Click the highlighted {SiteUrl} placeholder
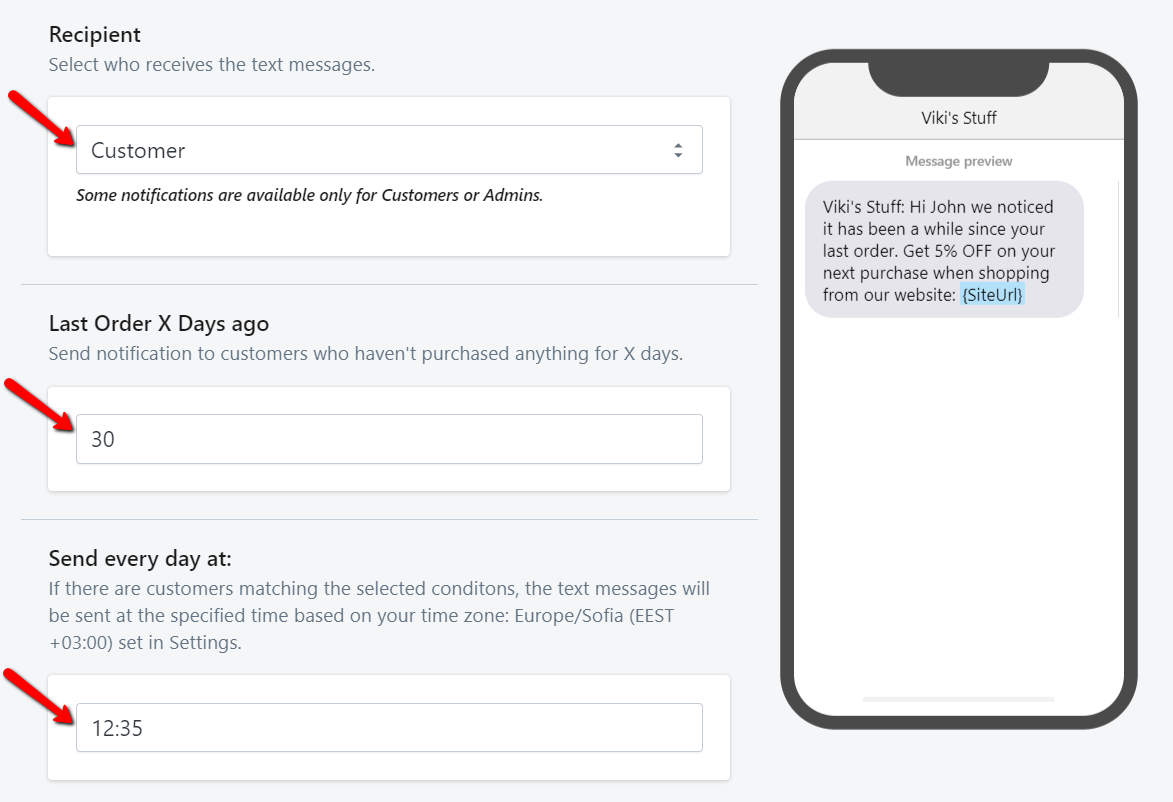 (992, 295)
